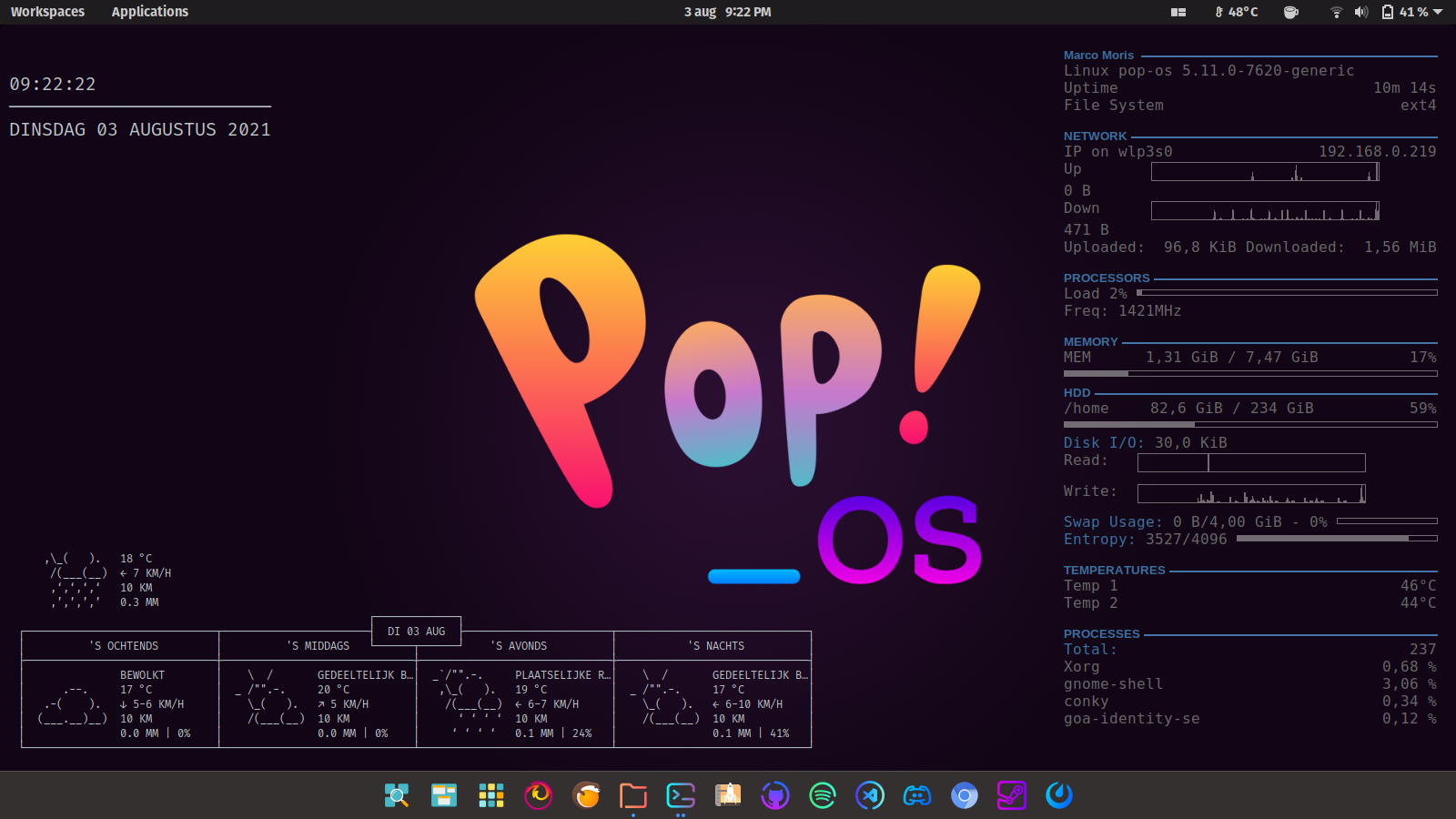Viewport: 1456px width, 819px height.
Task: Click the Entropy: 3527/4096 text
Action: click(1146, 539)
